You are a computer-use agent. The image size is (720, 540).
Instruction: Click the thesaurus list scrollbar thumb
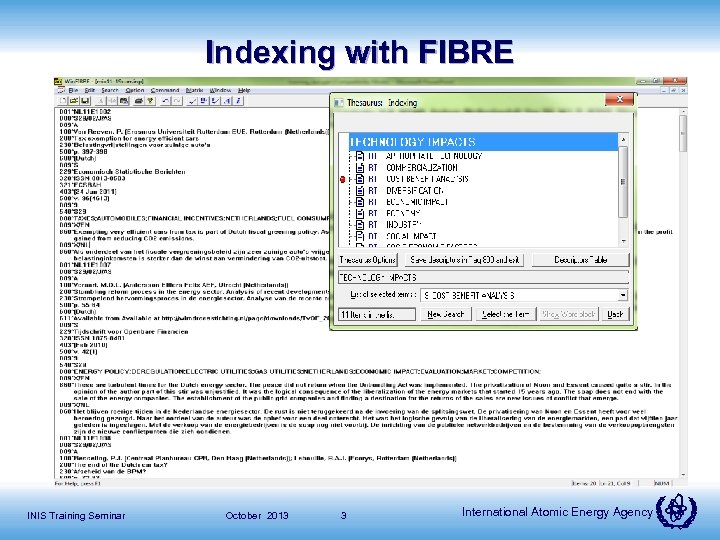point(623,182)
